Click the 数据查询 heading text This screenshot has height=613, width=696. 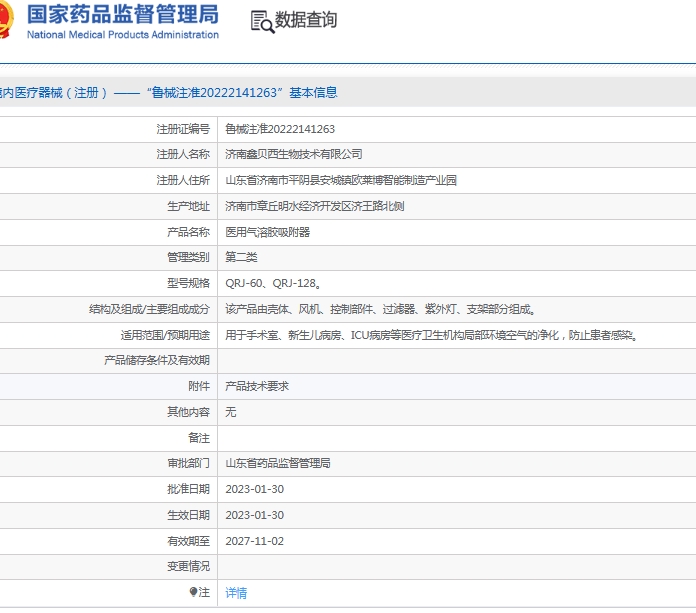pos(306,20)
